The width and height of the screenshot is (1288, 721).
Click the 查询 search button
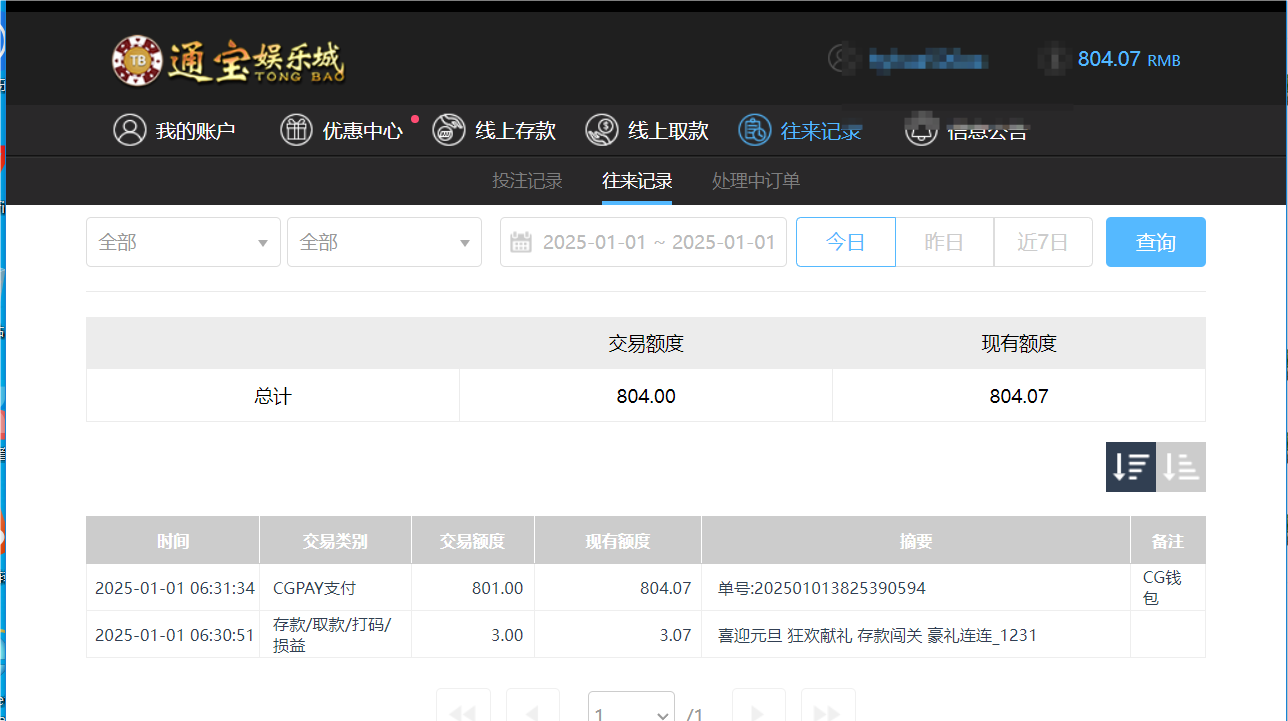[1155, 242]
